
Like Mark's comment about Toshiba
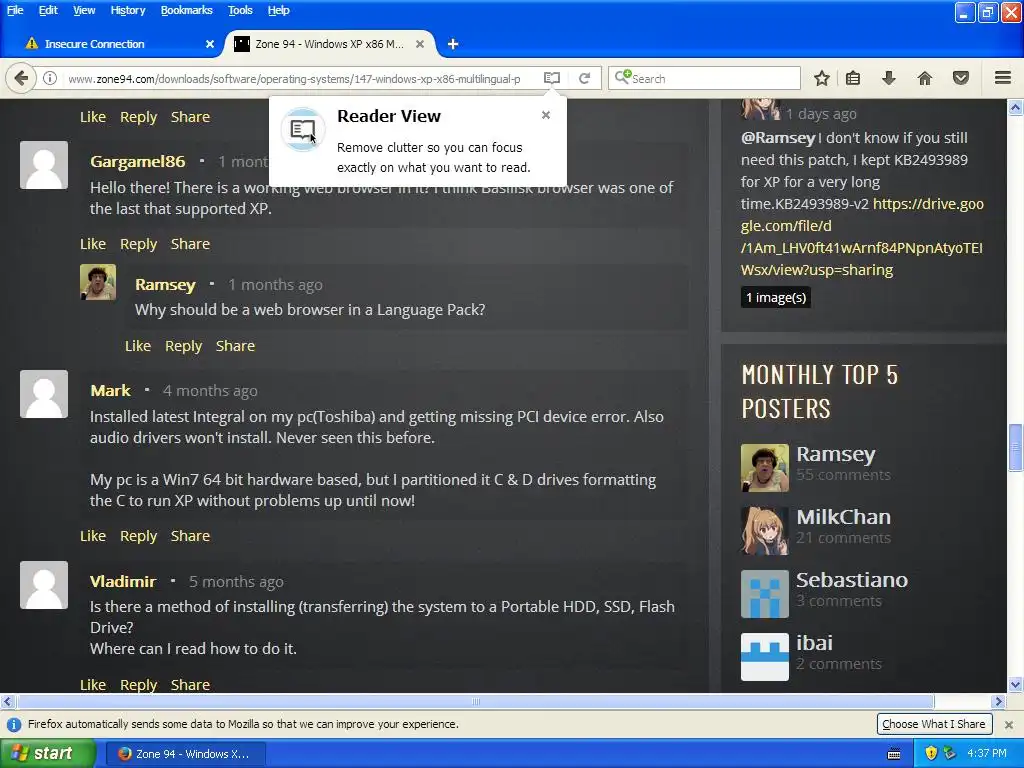tap(92, 536)
